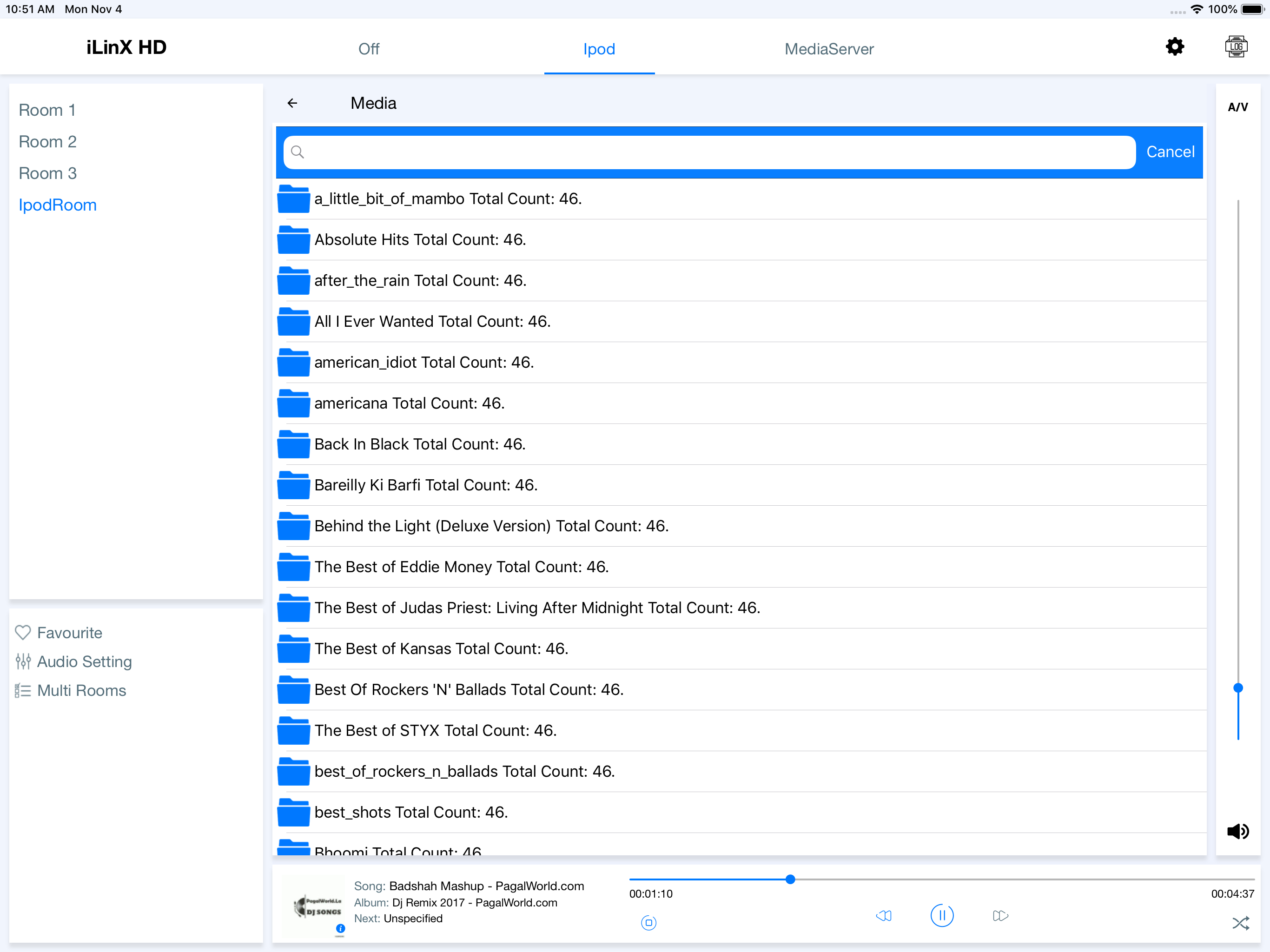Open a_little_bit_of_mambo folder icon
Screen dimensions: 1270x952
(x=293, y=198)
